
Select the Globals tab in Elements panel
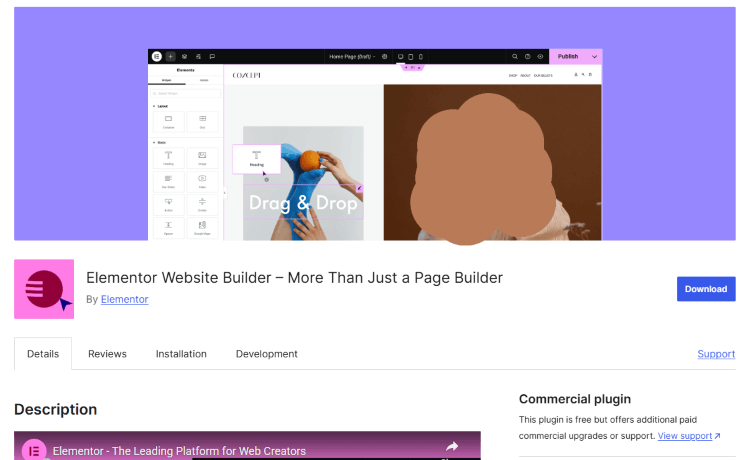coord(204,80)
